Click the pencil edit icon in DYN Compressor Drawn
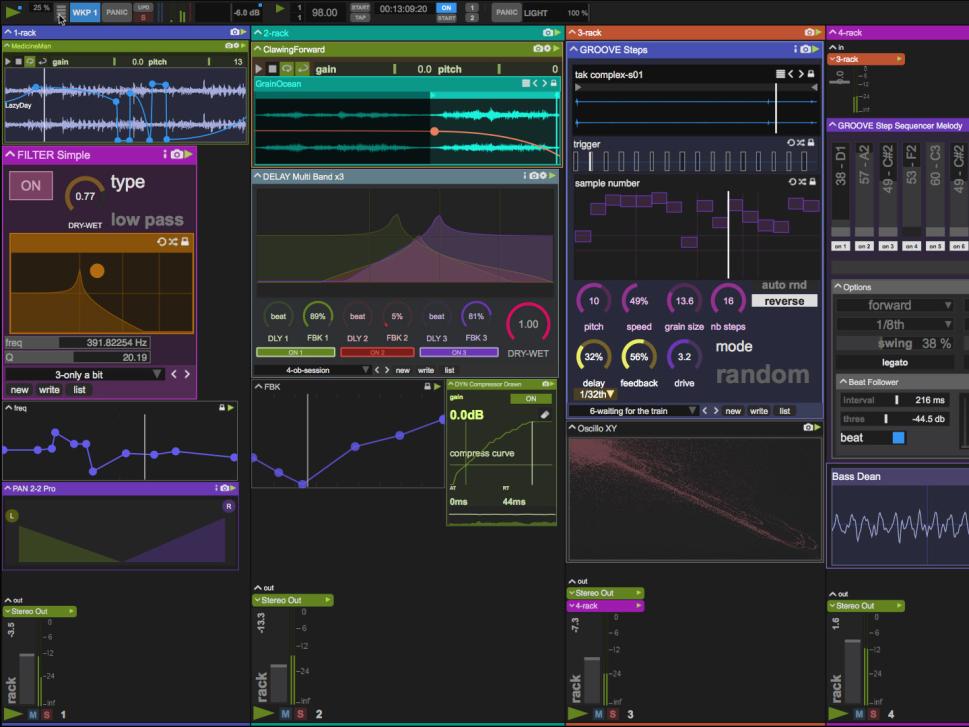 (546, 414)
